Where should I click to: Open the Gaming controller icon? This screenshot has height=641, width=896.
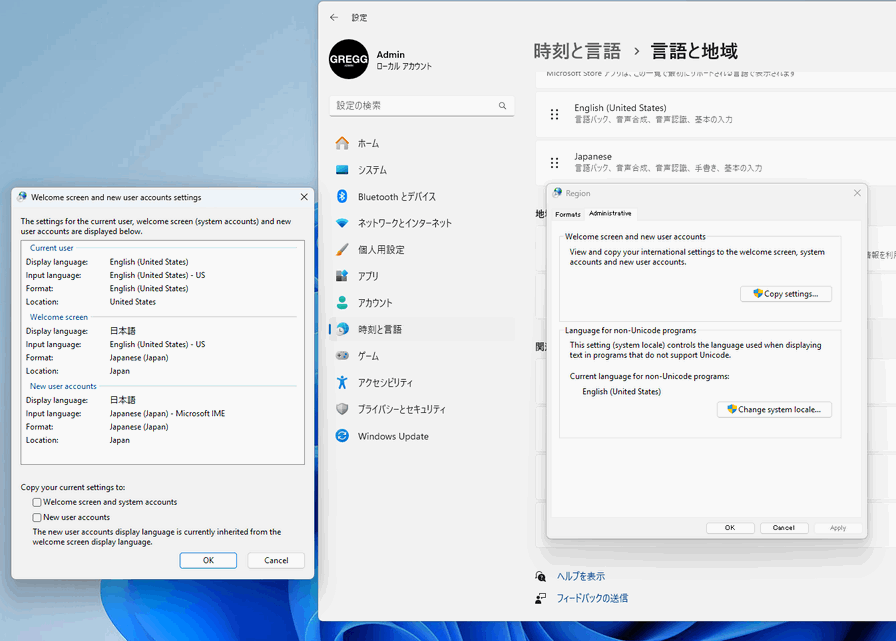(342, 356)
